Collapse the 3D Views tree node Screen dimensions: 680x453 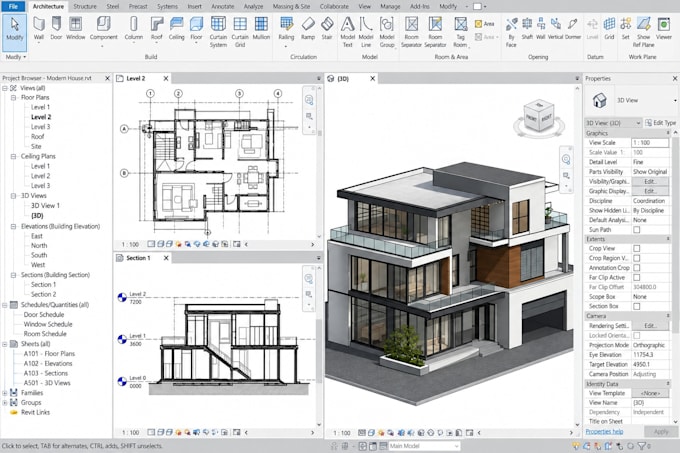(13, 196)
